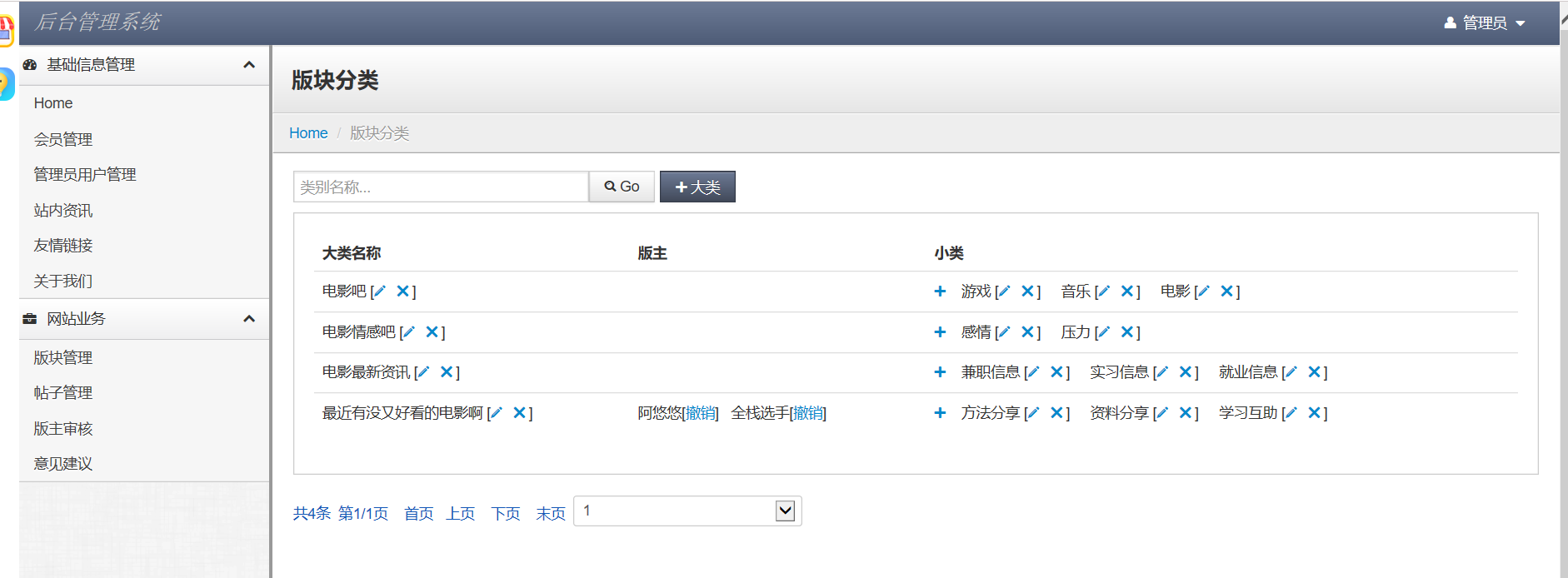Viewport: 1568px width, 578px height.
Task: Delete the 音乐 subcategory X icon
Action: click(x=1126, y=291)
